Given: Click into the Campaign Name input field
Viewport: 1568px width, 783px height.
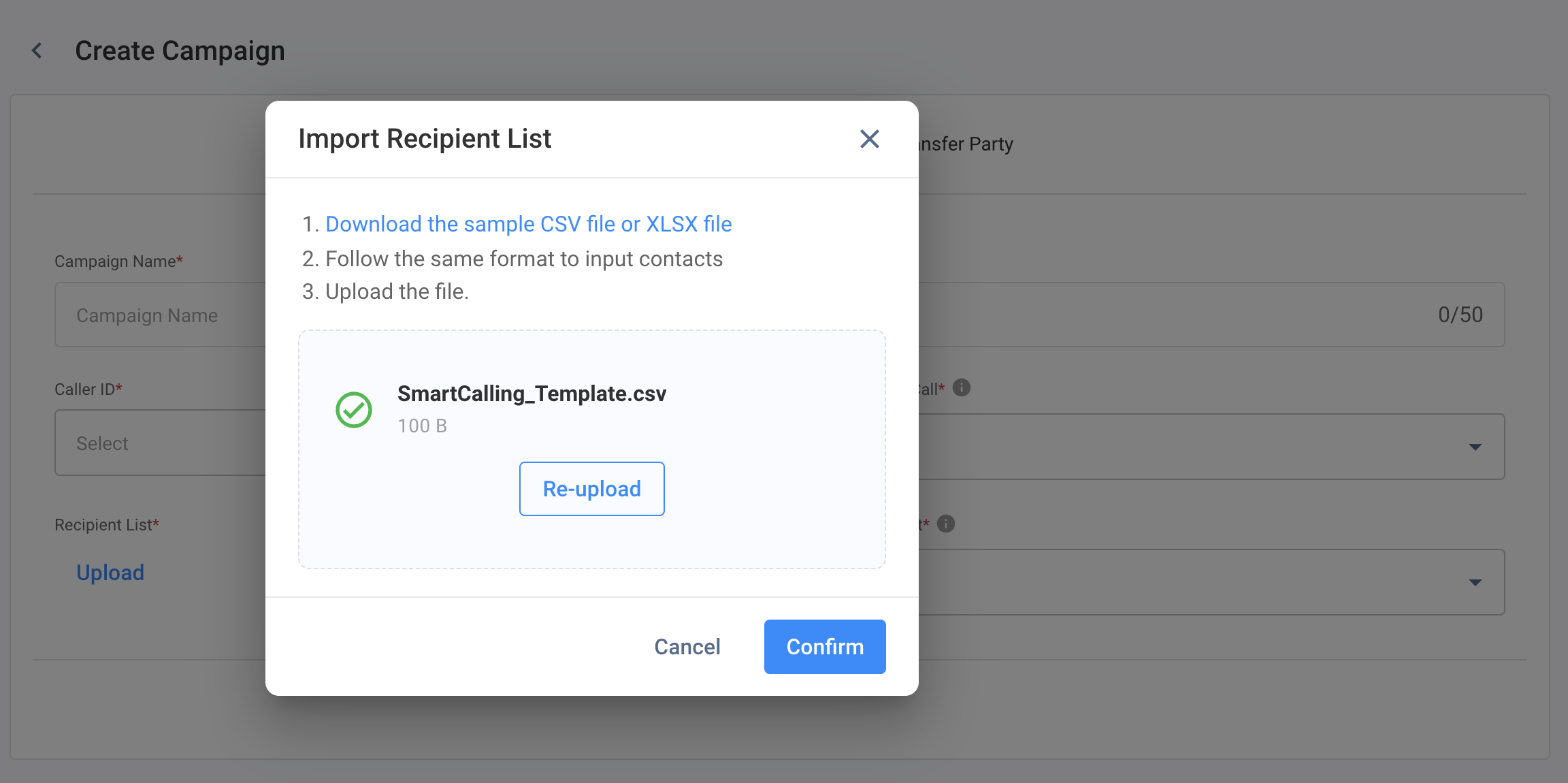Looking at the screenshot, I should (161, 315).
